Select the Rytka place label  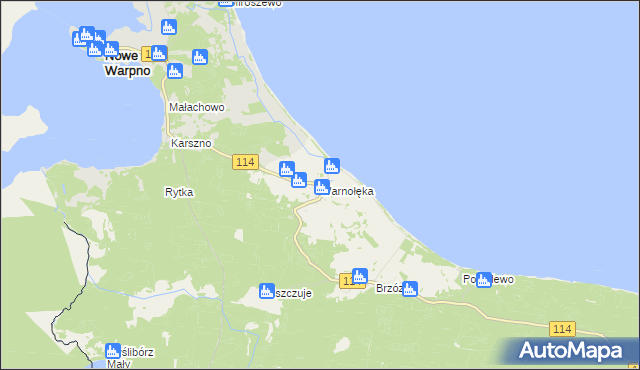click(x=179, y=192)
